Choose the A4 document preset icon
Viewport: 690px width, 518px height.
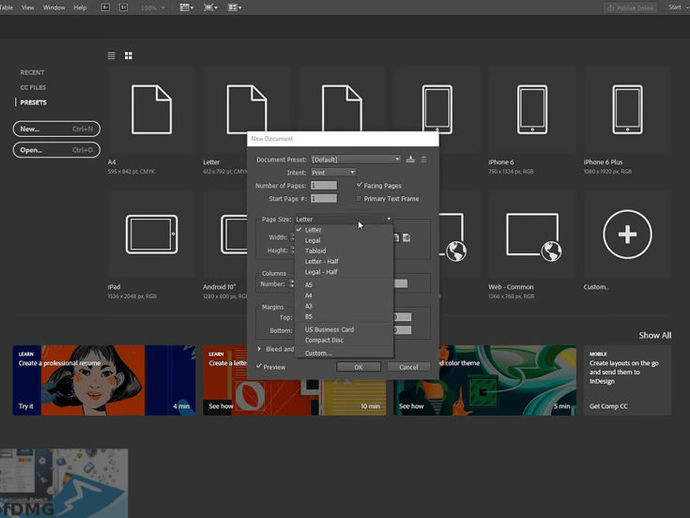151,110
